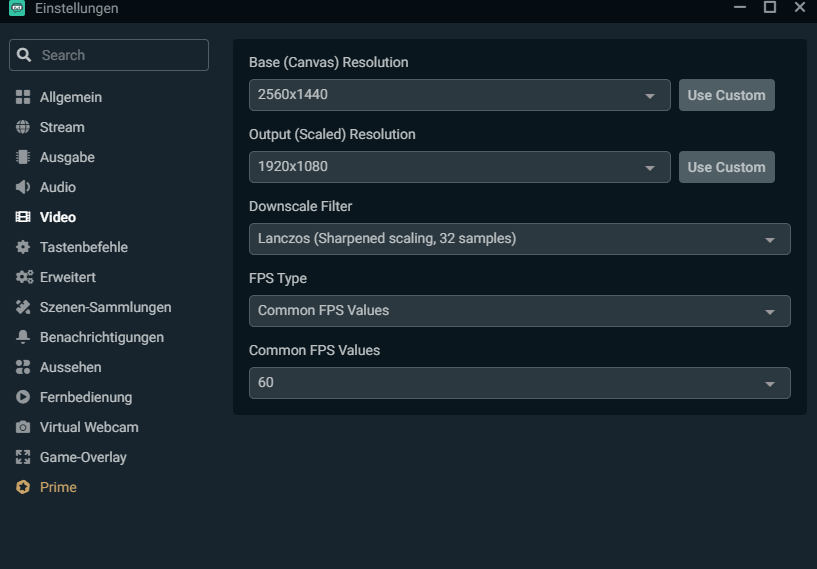Expand the Common FPS Values dropdown
The width and height of the screenshot is (817, 569).
tap(519, 383)
